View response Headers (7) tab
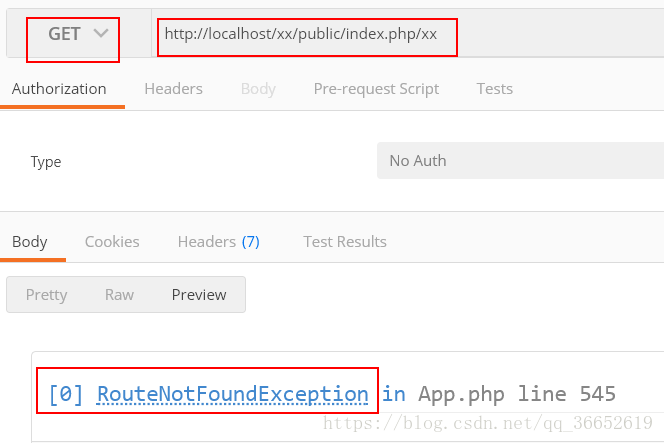Screen dimensions: 664x443 click(x=219, y=242)
